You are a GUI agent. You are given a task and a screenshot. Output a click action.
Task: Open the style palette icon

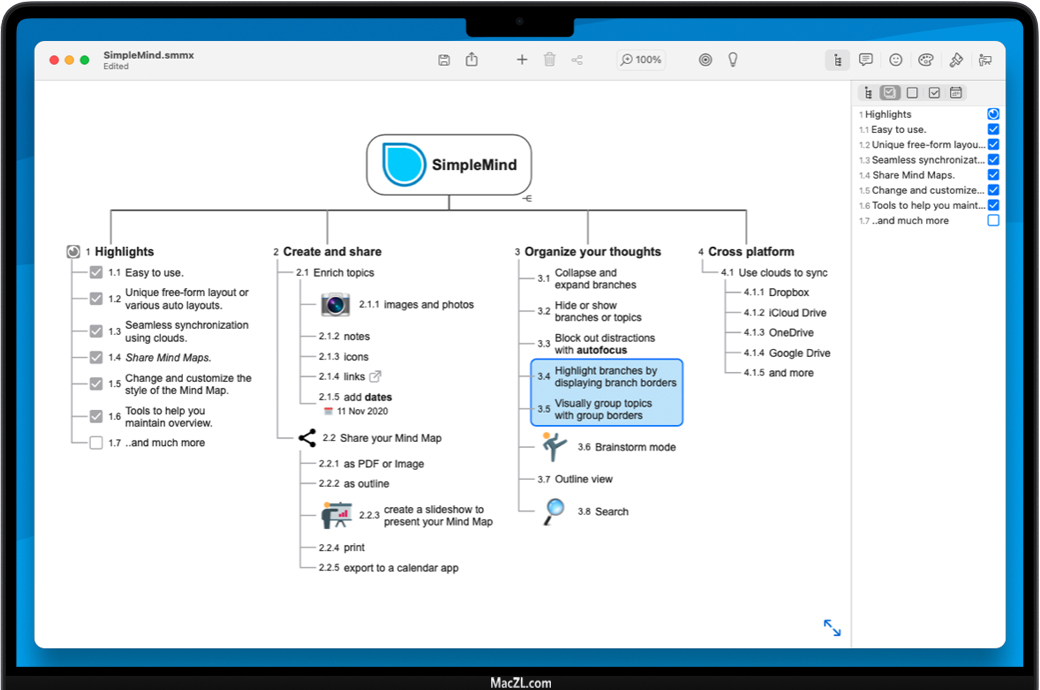(x=926, y=60)
